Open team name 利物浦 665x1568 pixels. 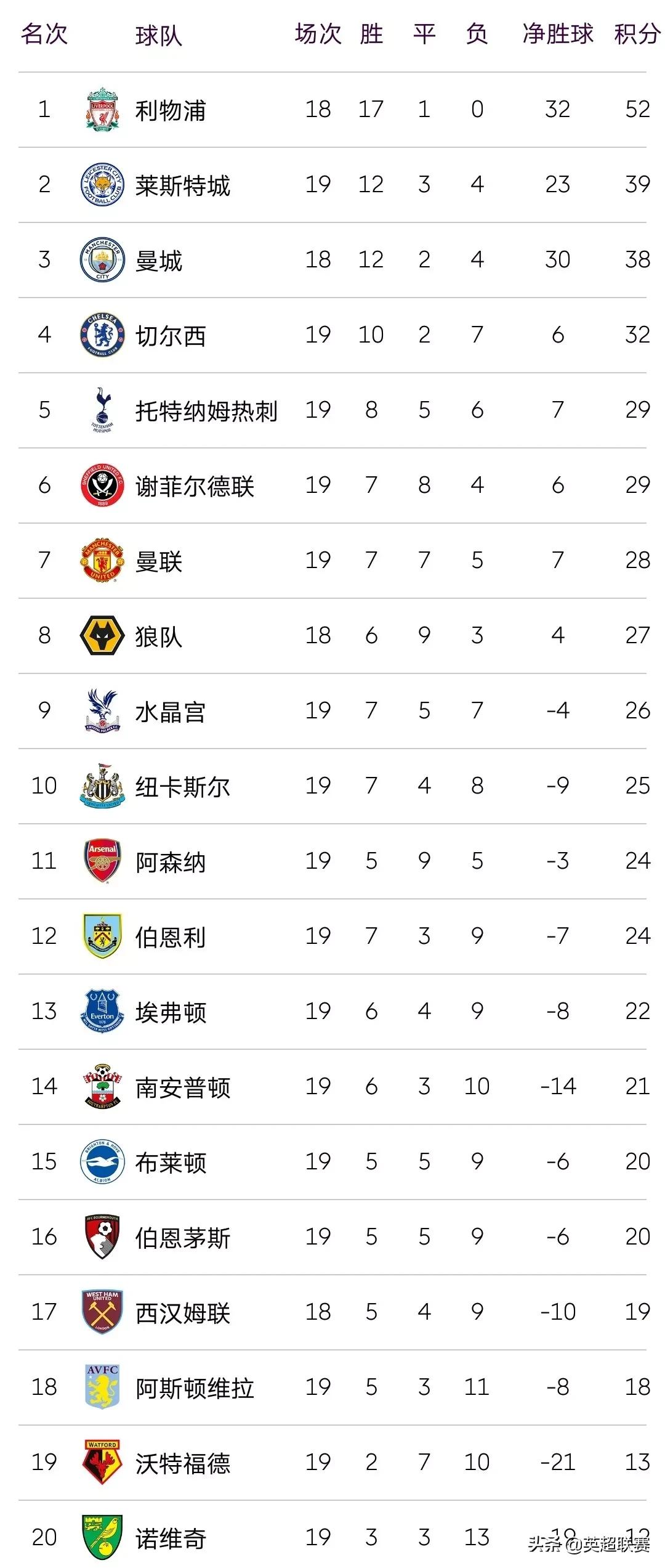click(x=171, y=111)
